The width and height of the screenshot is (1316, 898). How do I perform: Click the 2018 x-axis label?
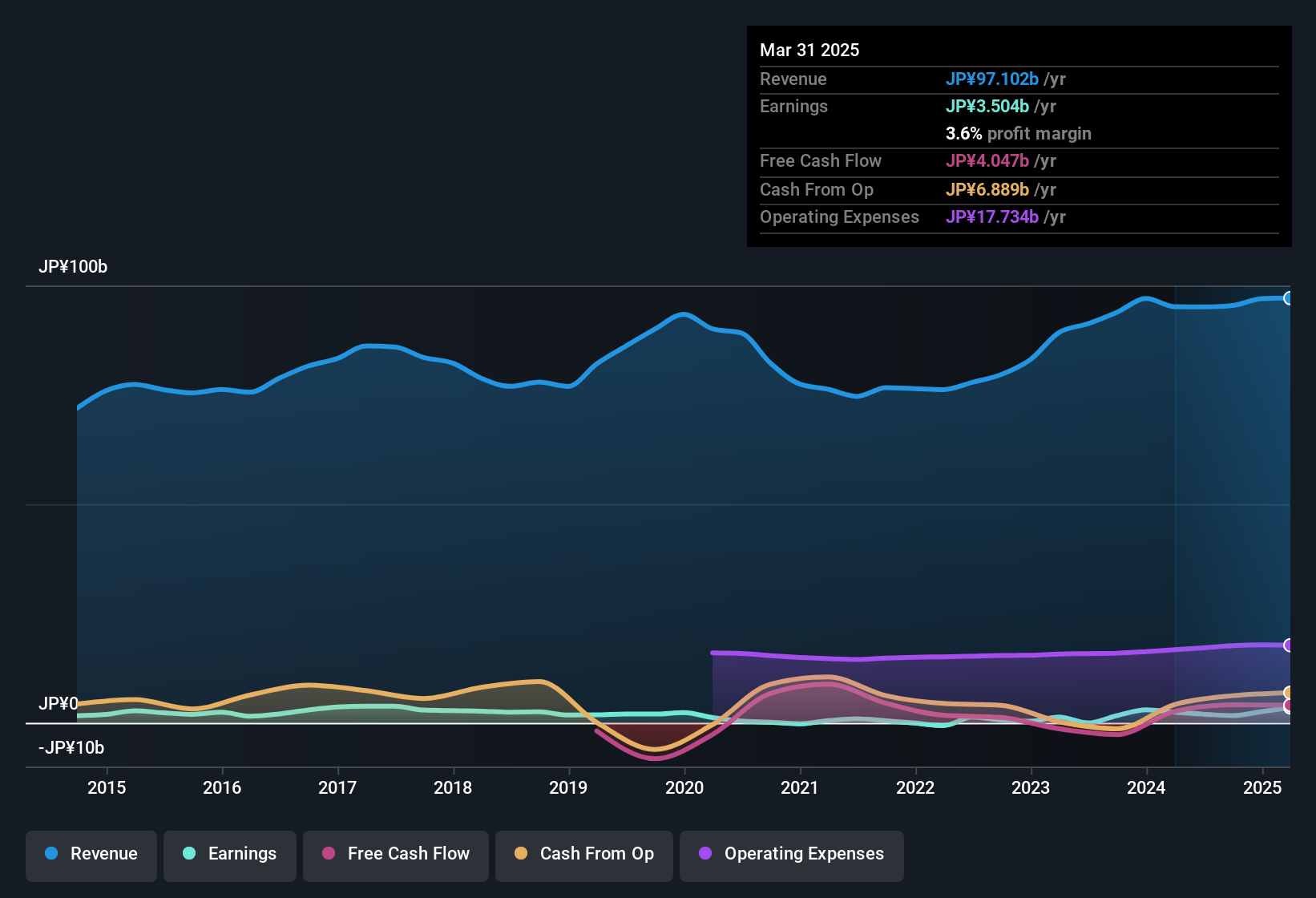coord(453,787)
